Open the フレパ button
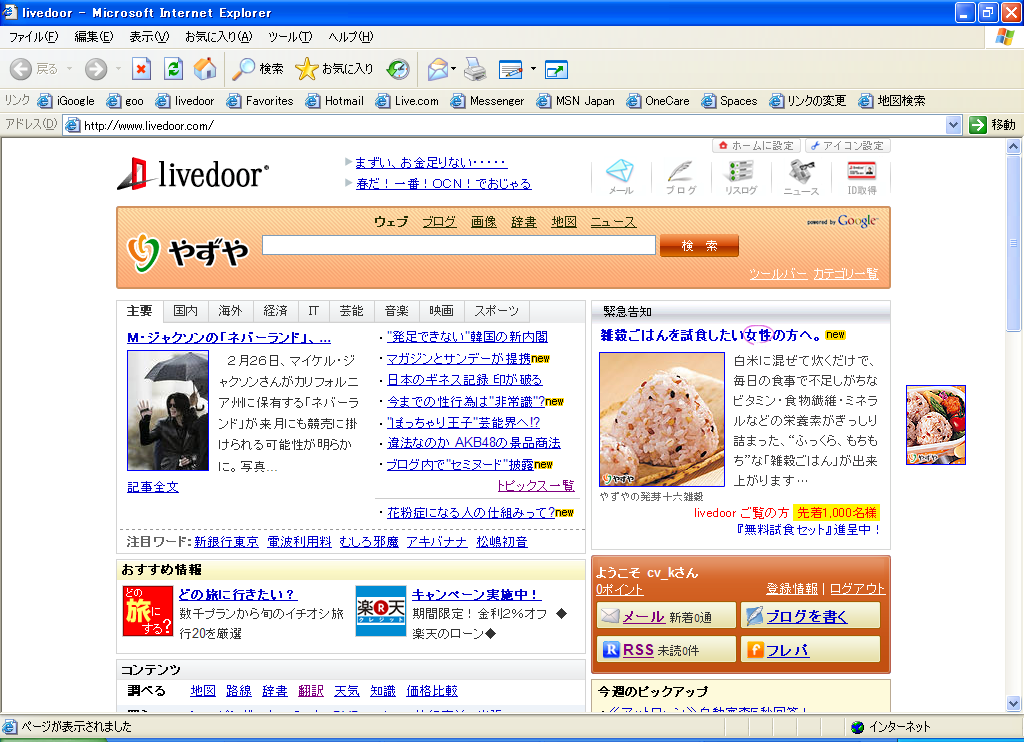Viewport: 1024px width, 742px height. pos(810,649)
